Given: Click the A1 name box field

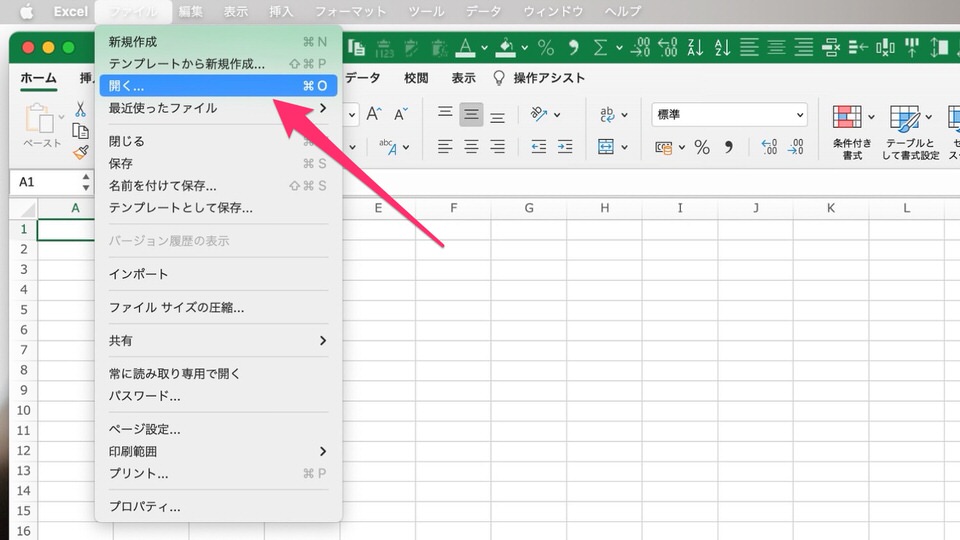Looking at the screenshot, I should point(45,182).
